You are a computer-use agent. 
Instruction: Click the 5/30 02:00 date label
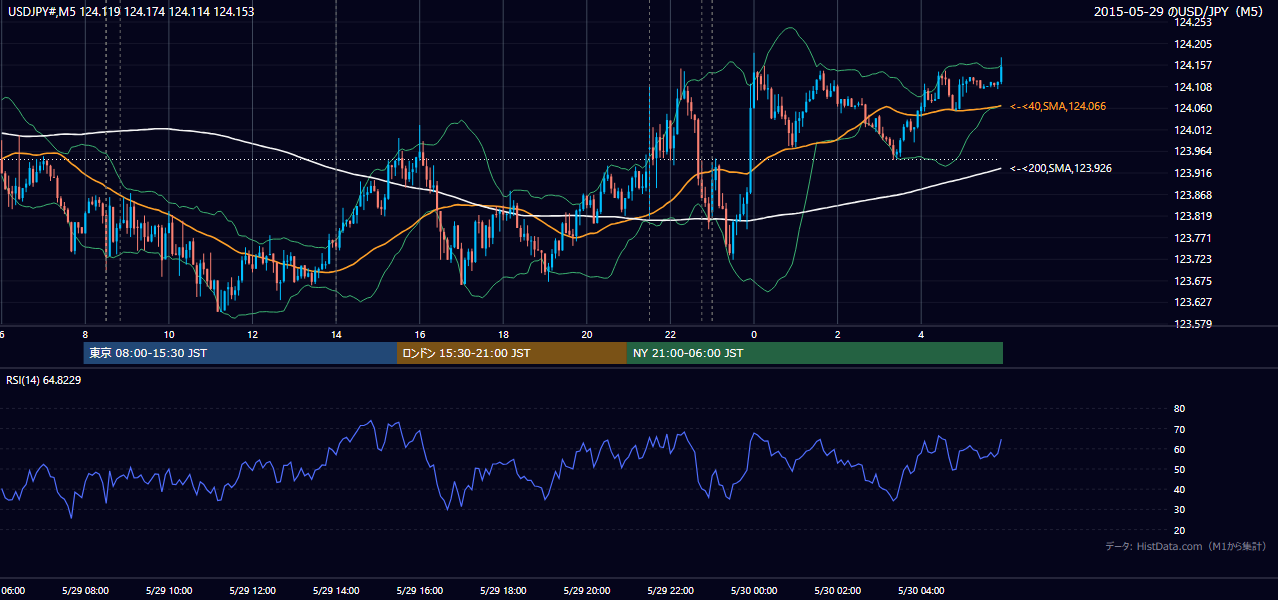click(x=837, y=590)
